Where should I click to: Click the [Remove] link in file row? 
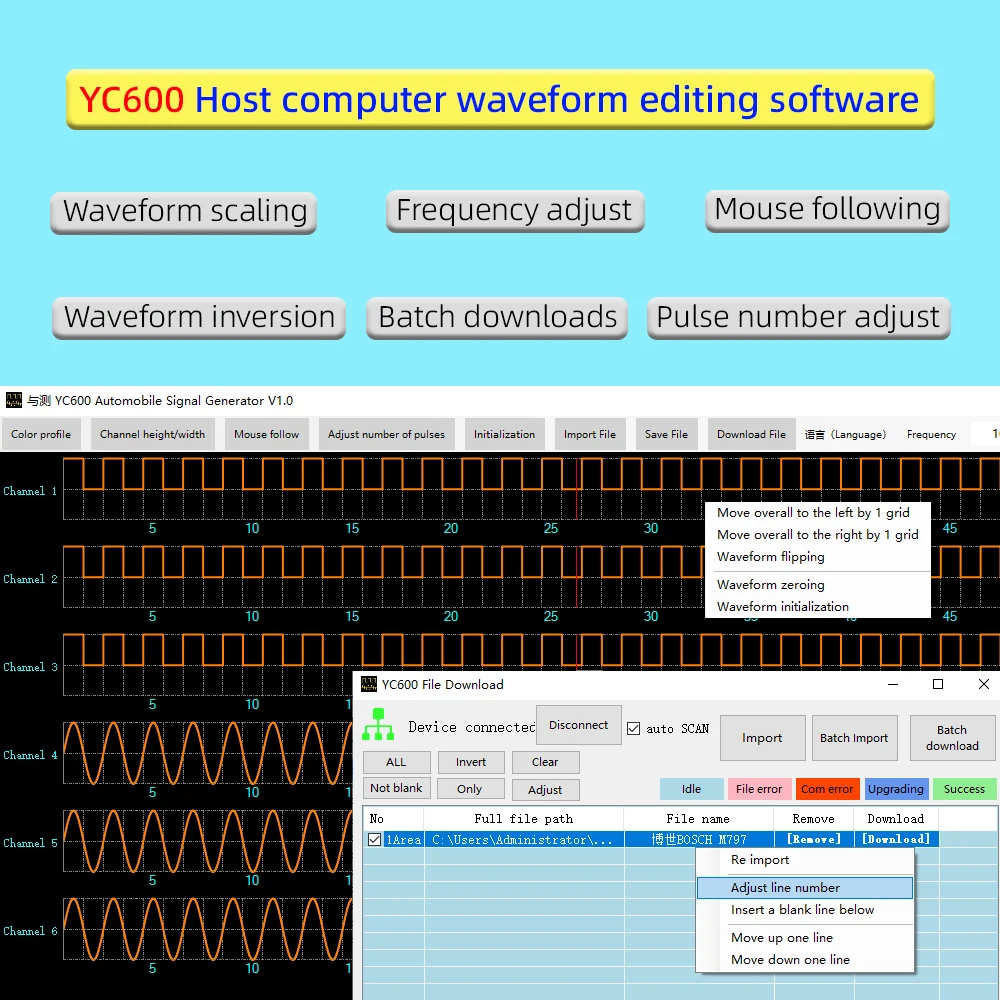[813, 840]
